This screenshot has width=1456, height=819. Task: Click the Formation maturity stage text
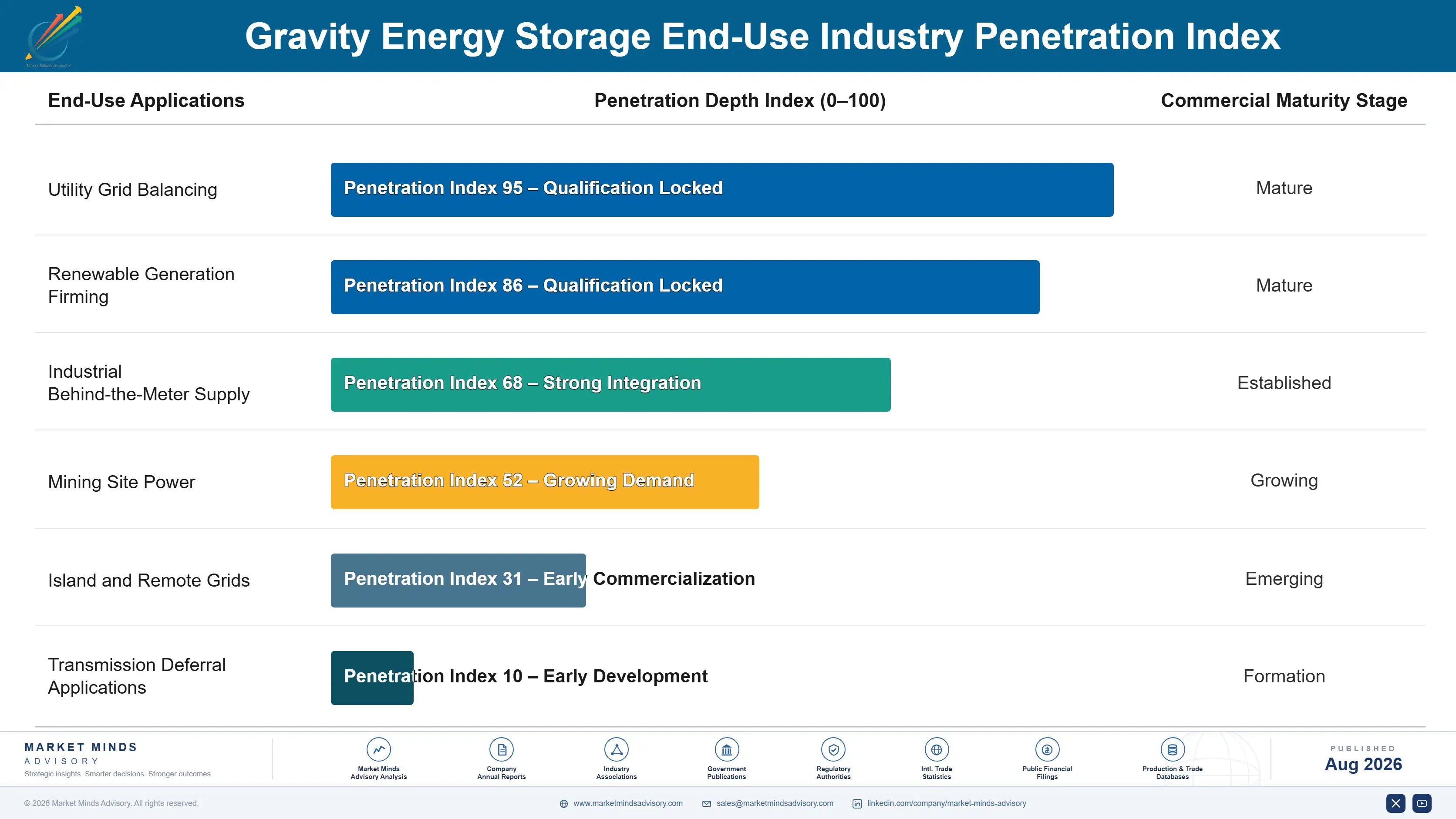(x=1284, y=676)
